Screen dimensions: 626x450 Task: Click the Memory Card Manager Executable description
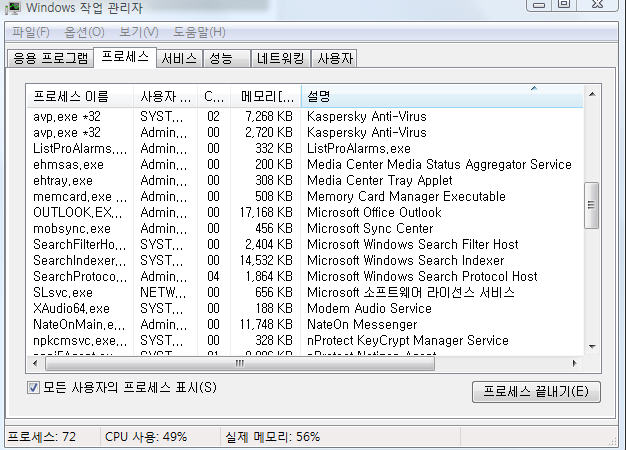406,196
